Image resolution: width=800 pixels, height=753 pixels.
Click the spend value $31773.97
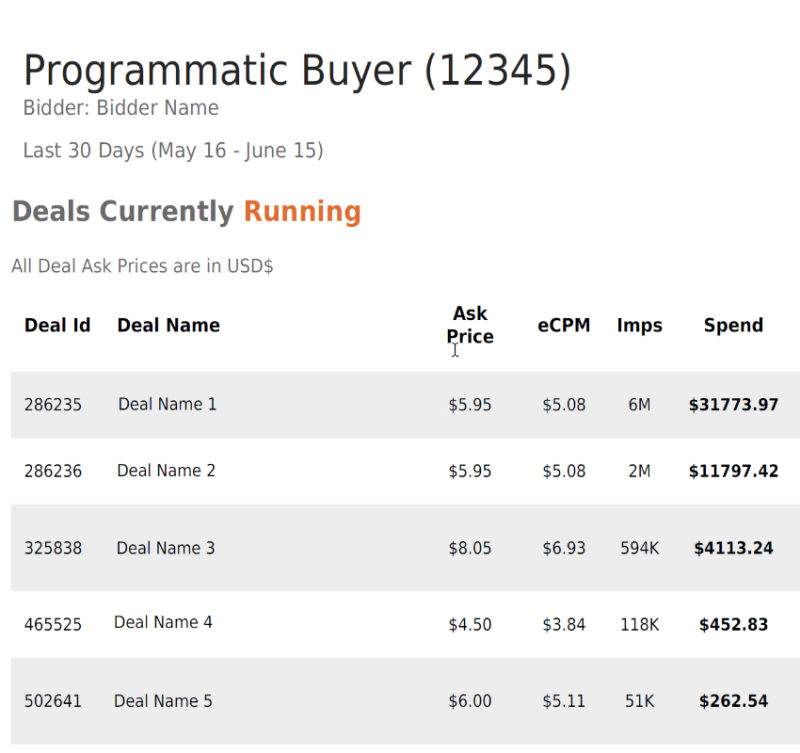coord(733,404)
